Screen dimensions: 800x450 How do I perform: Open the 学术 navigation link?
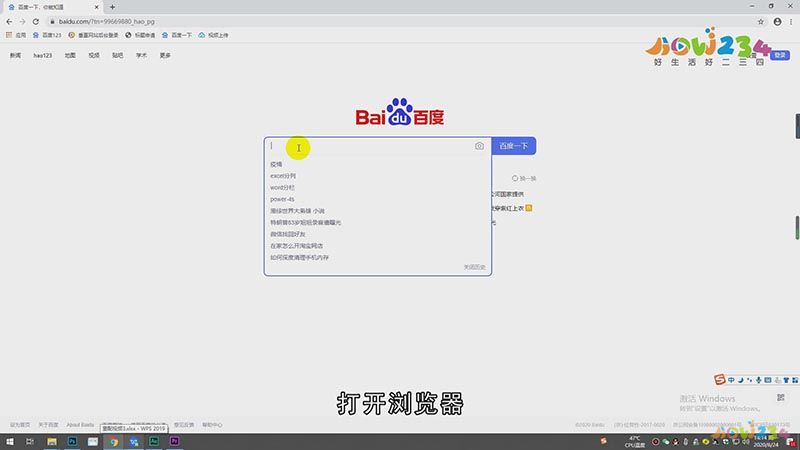[x=141, y=55]
